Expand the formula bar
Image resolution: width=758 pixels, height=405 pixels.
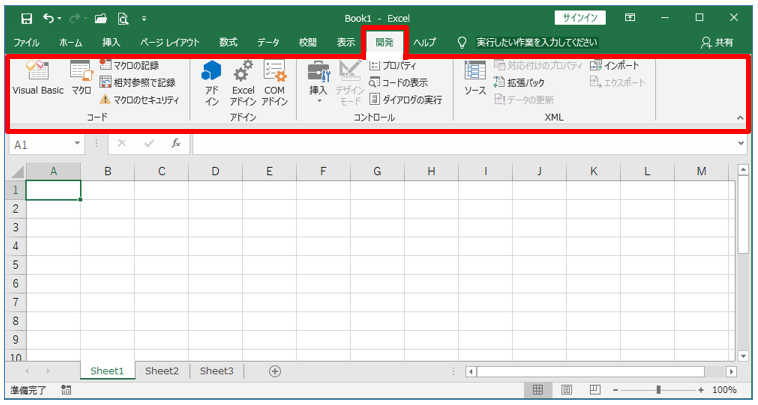742,143
